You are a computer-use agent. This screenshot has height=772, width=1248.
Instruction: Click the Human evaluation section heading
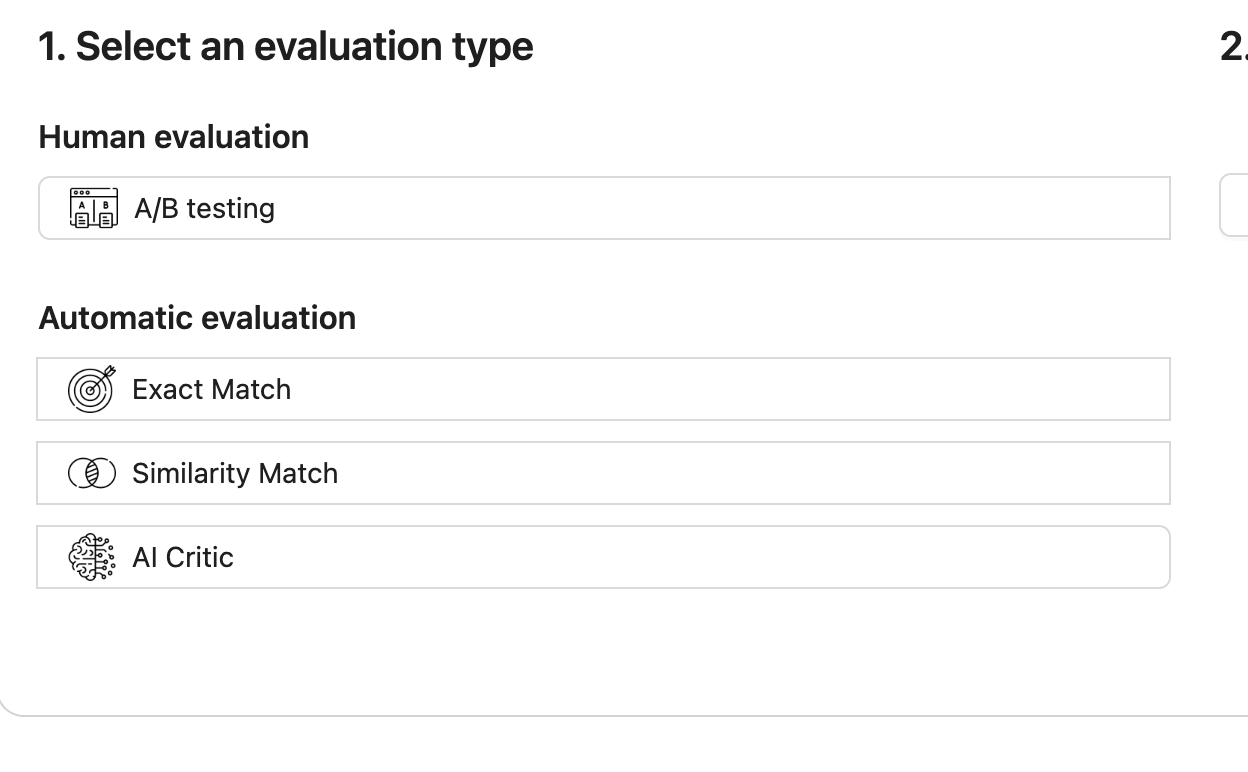[173, 136]
